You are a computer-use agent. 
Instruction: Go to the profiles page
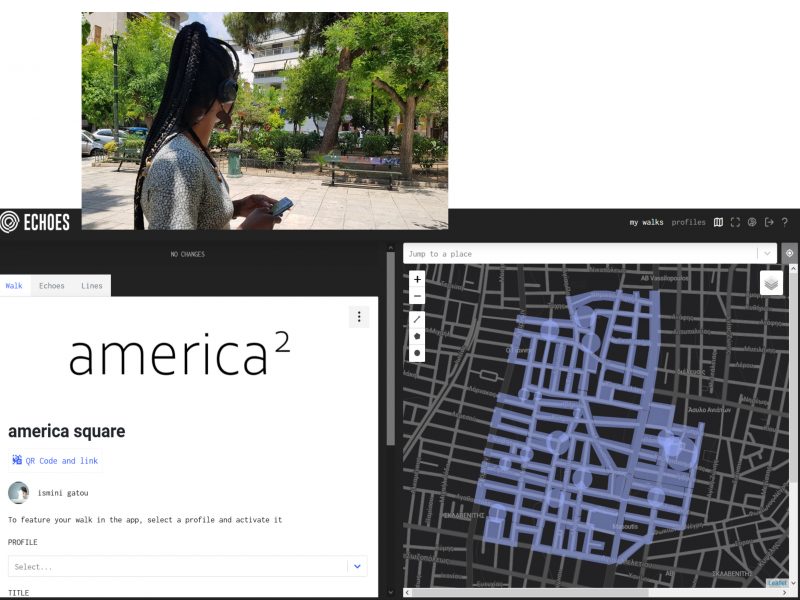[x=688, y=222]
